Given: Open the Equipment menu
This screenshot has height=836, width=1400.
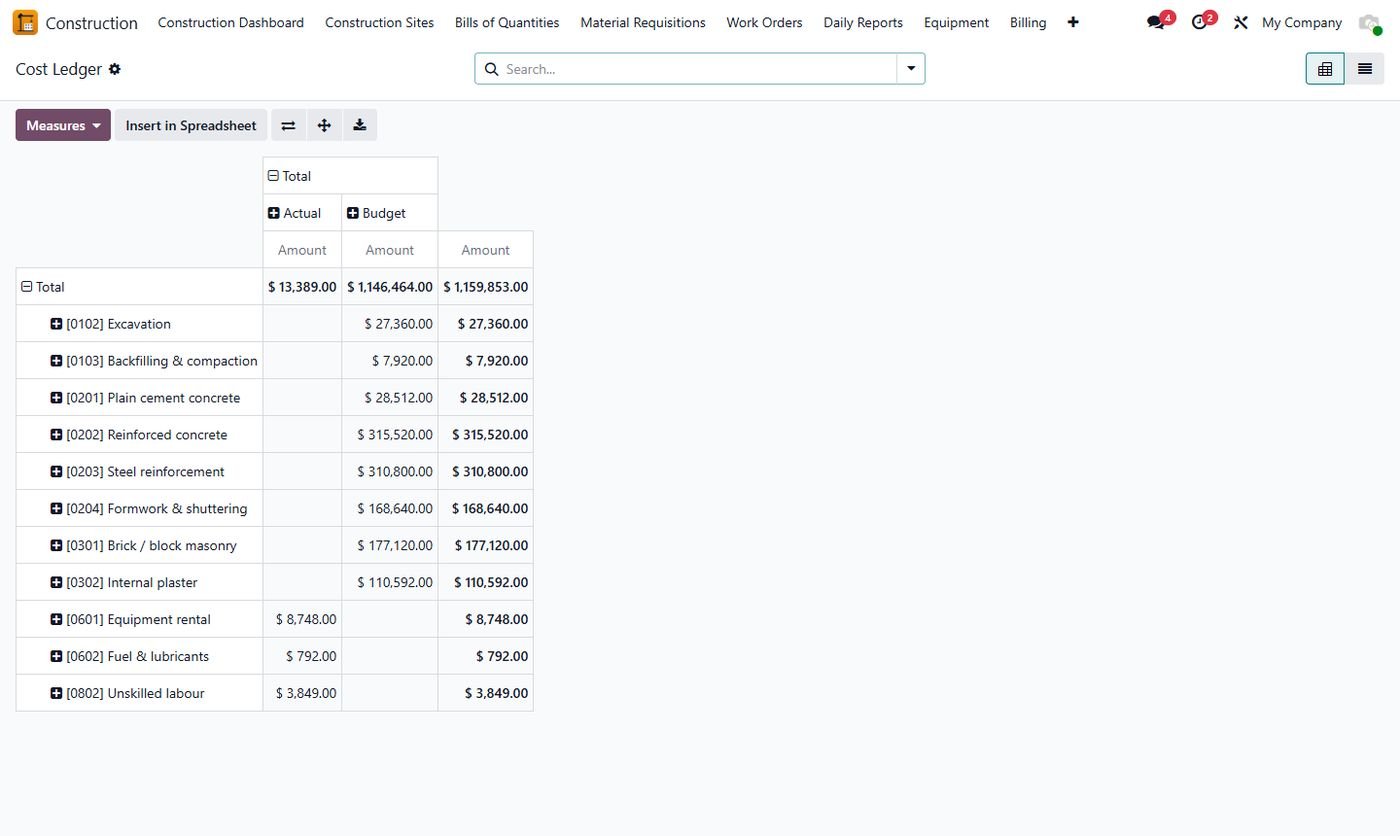Looking at the screenshot, I should 956,22.
